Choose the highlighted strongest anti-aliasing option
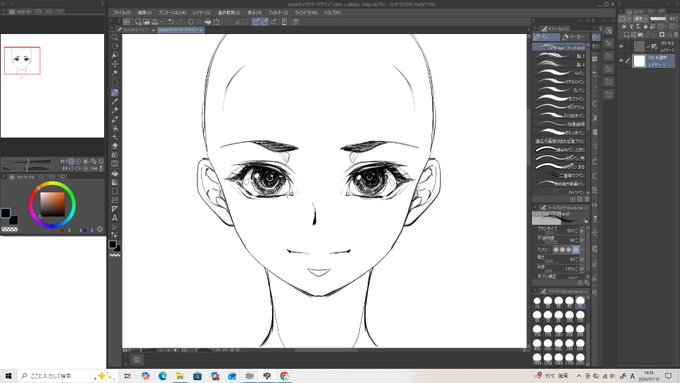The width and height of the screenshot is (680, 383). tap(576, 250)
